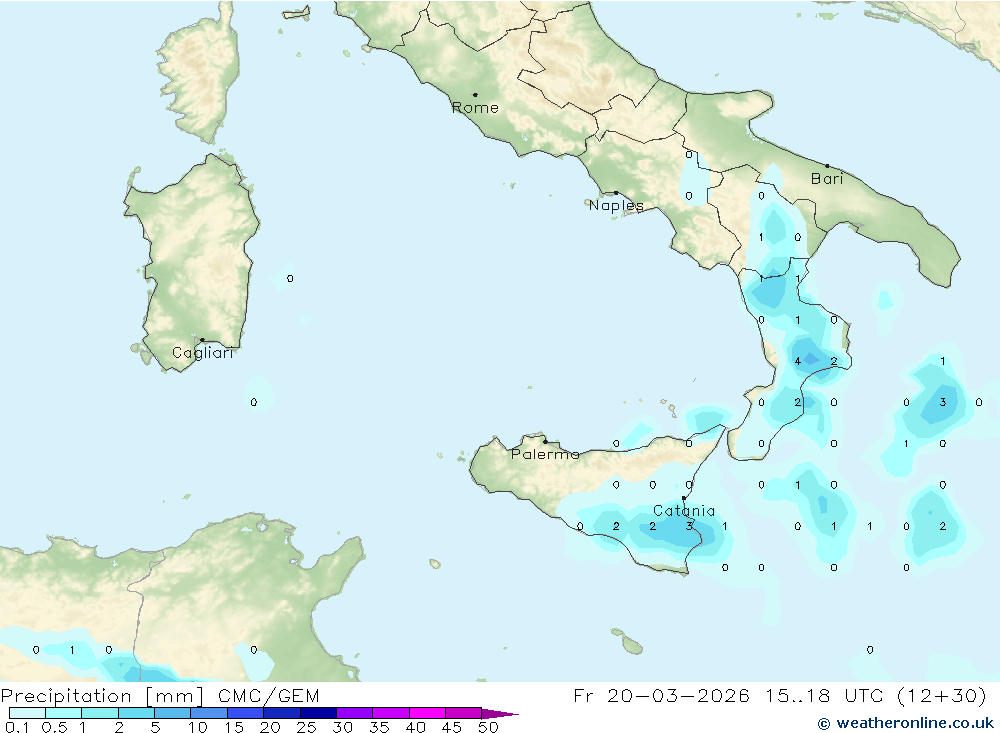The image size is (1000, 733).
Task: Click the Palermo city label
Action: pos(545,454)
